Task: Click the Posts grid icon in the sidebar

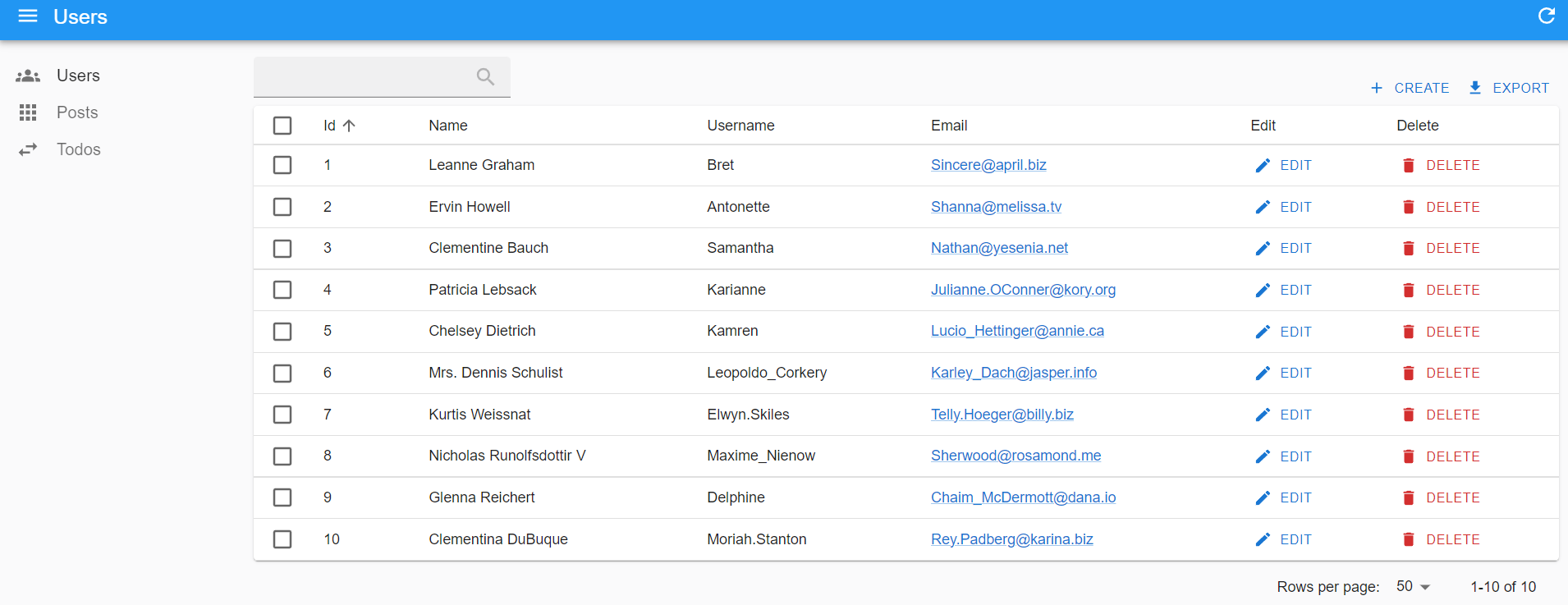Action: pos(28,112)
